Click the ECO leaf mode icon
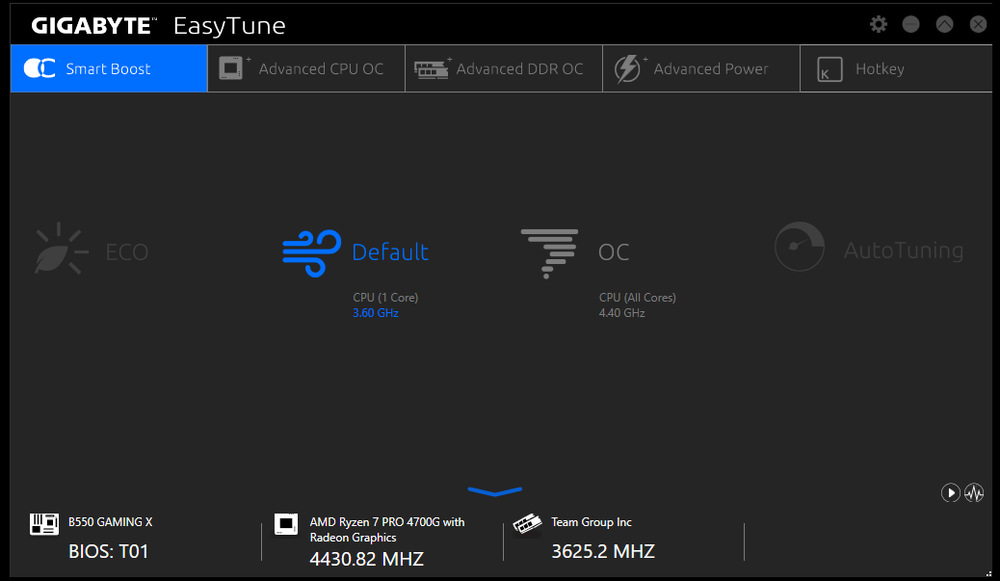The height and width of the screenshot is (581, 1000). coord(62,250)
